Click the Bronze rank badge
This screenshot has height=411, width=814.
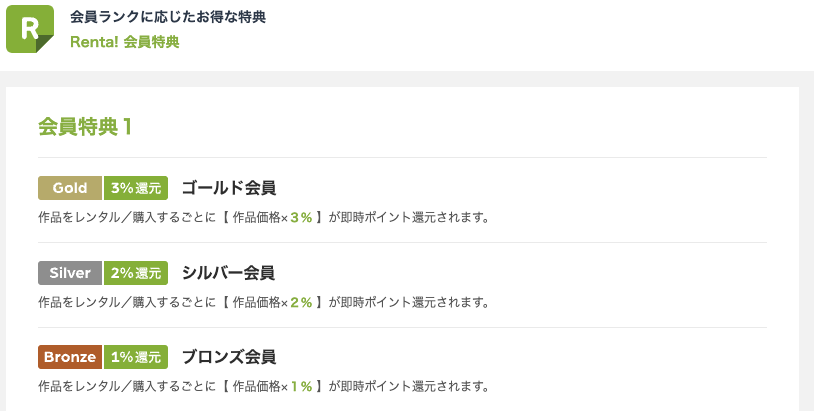[x=70, y=357]
